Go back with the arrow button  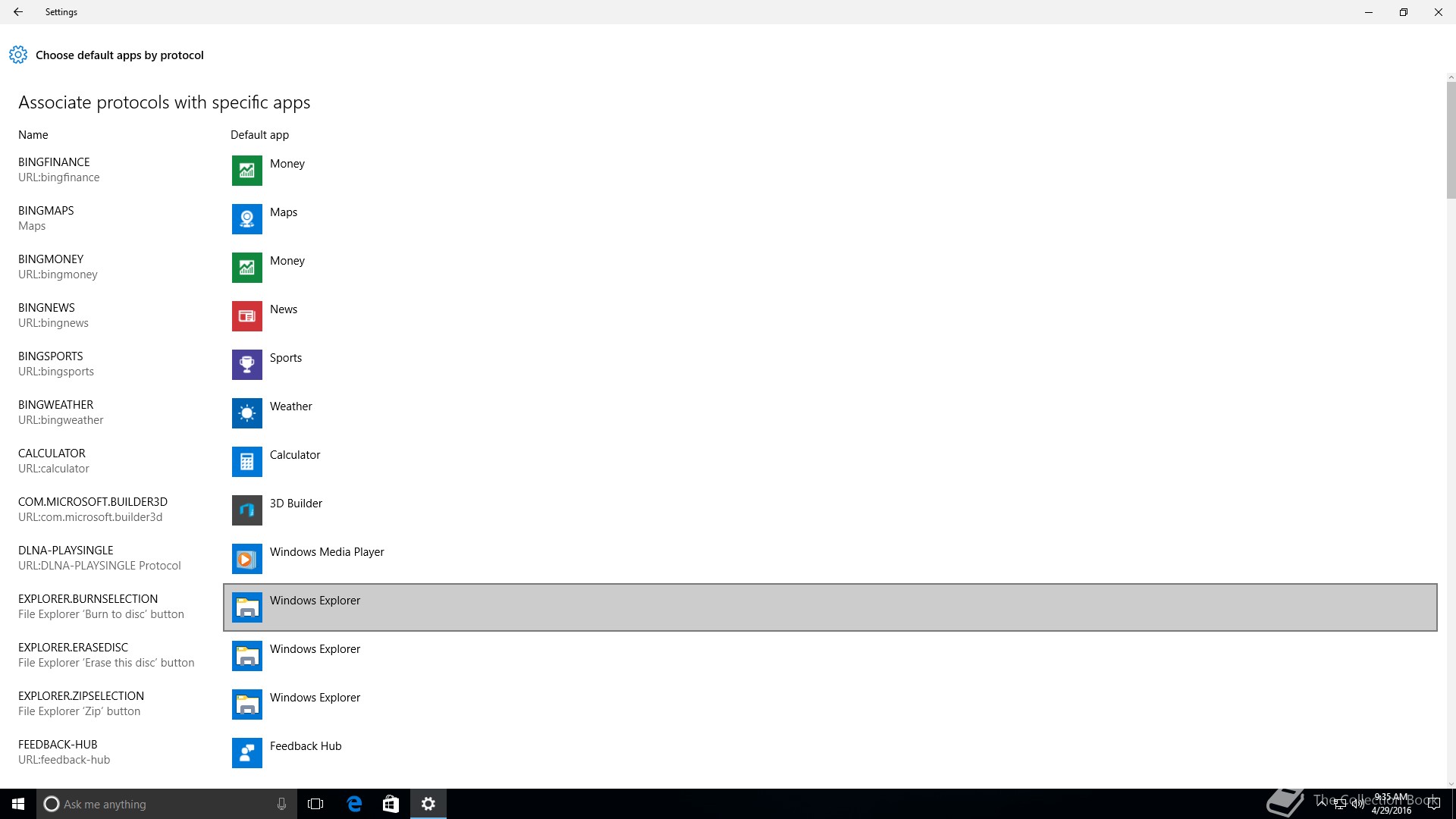point(18,12)
